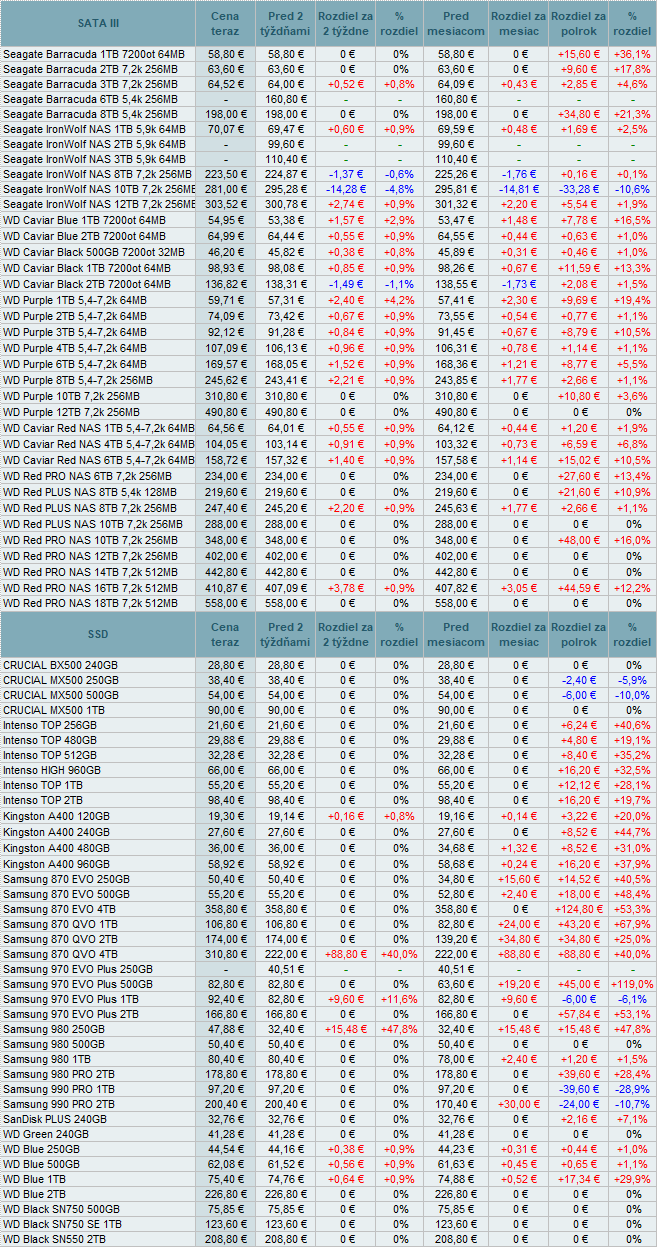The width and height of the screenshot is (657, 1247).
Task: Click the +119,0% percent difference cell
Action: point(631,984)
